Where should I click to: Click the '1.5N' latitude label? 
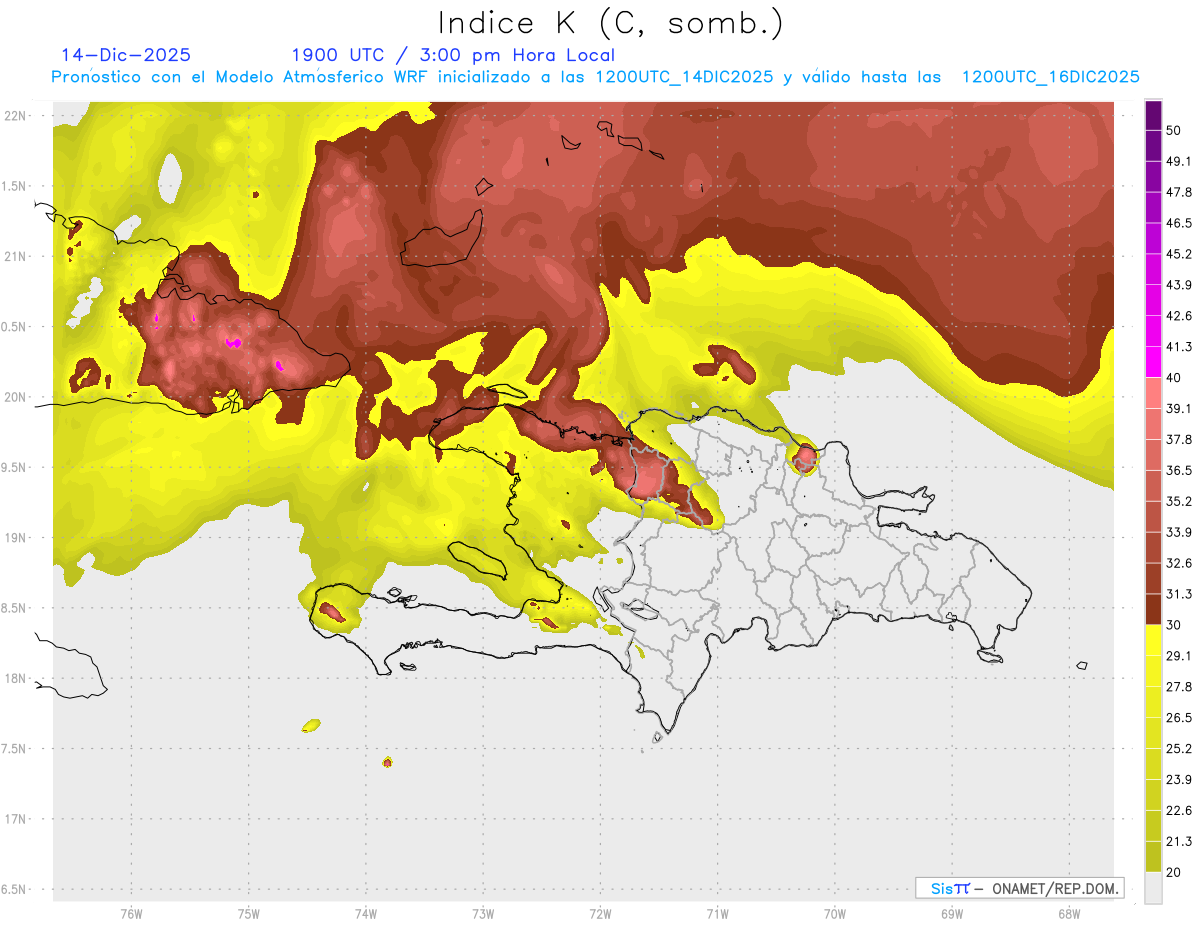click(x=15, y=186)
